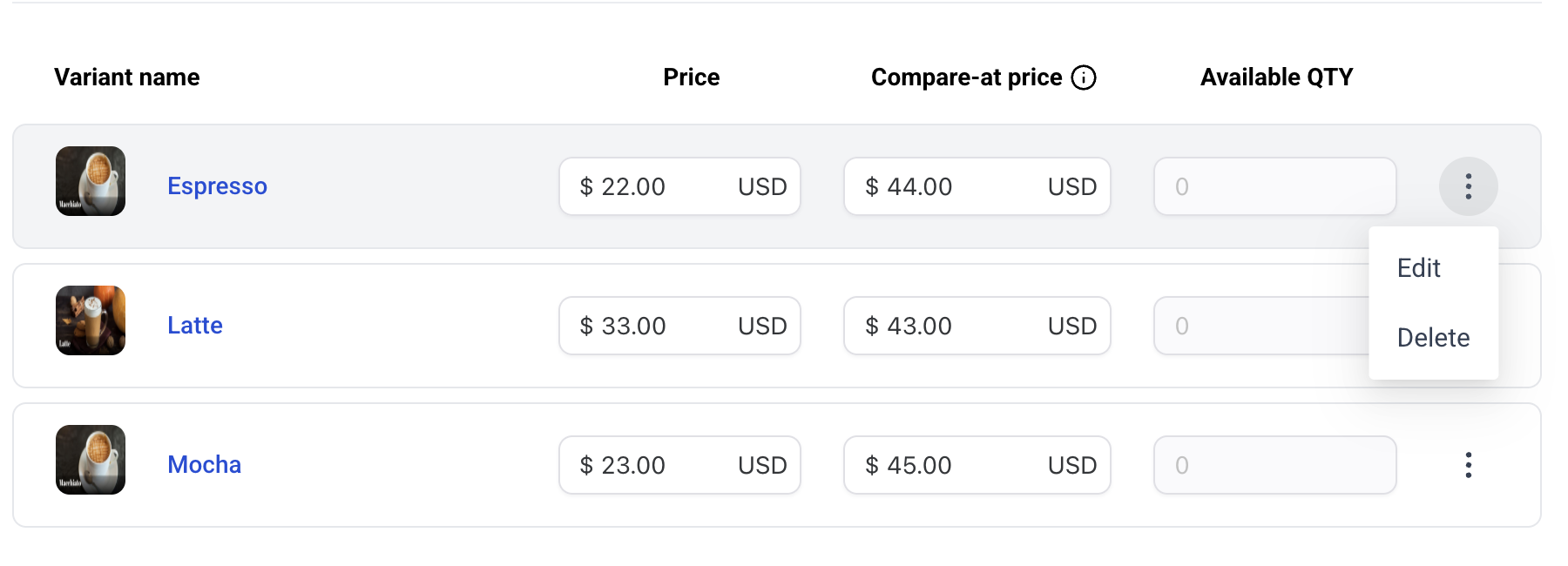Open the Mocha row three-dot menu
Screen dimensions: 1568x566
pyautogui.click(x=1468, y=465)
